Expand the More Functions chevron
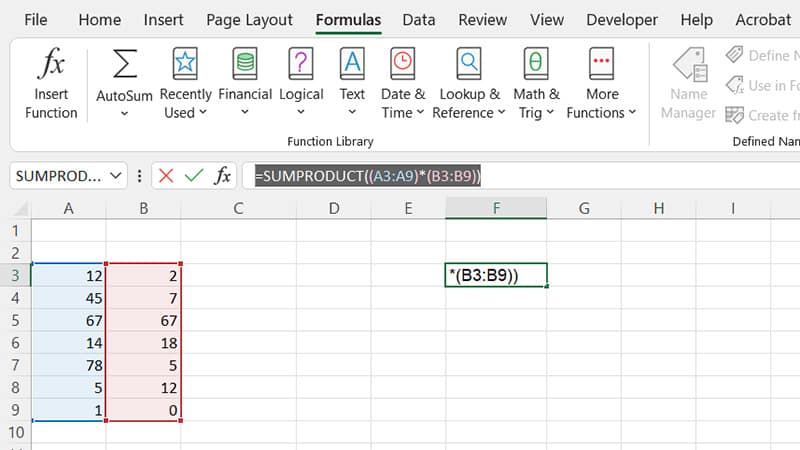 point(633,112)
